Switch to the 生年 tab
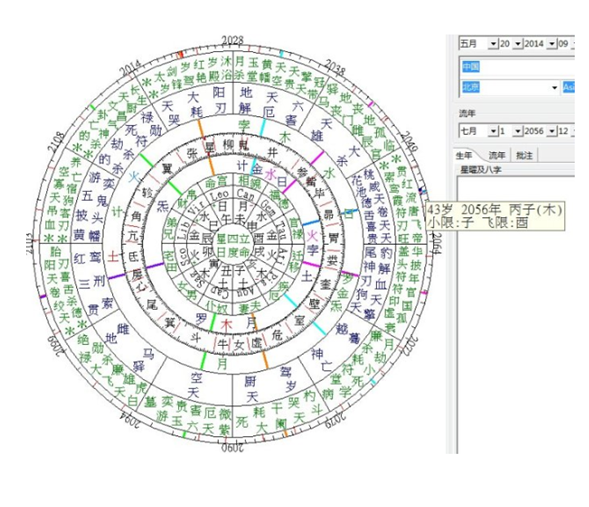Image resolution: width=589 pixels, height=507 pixels. tap(464, 155)
